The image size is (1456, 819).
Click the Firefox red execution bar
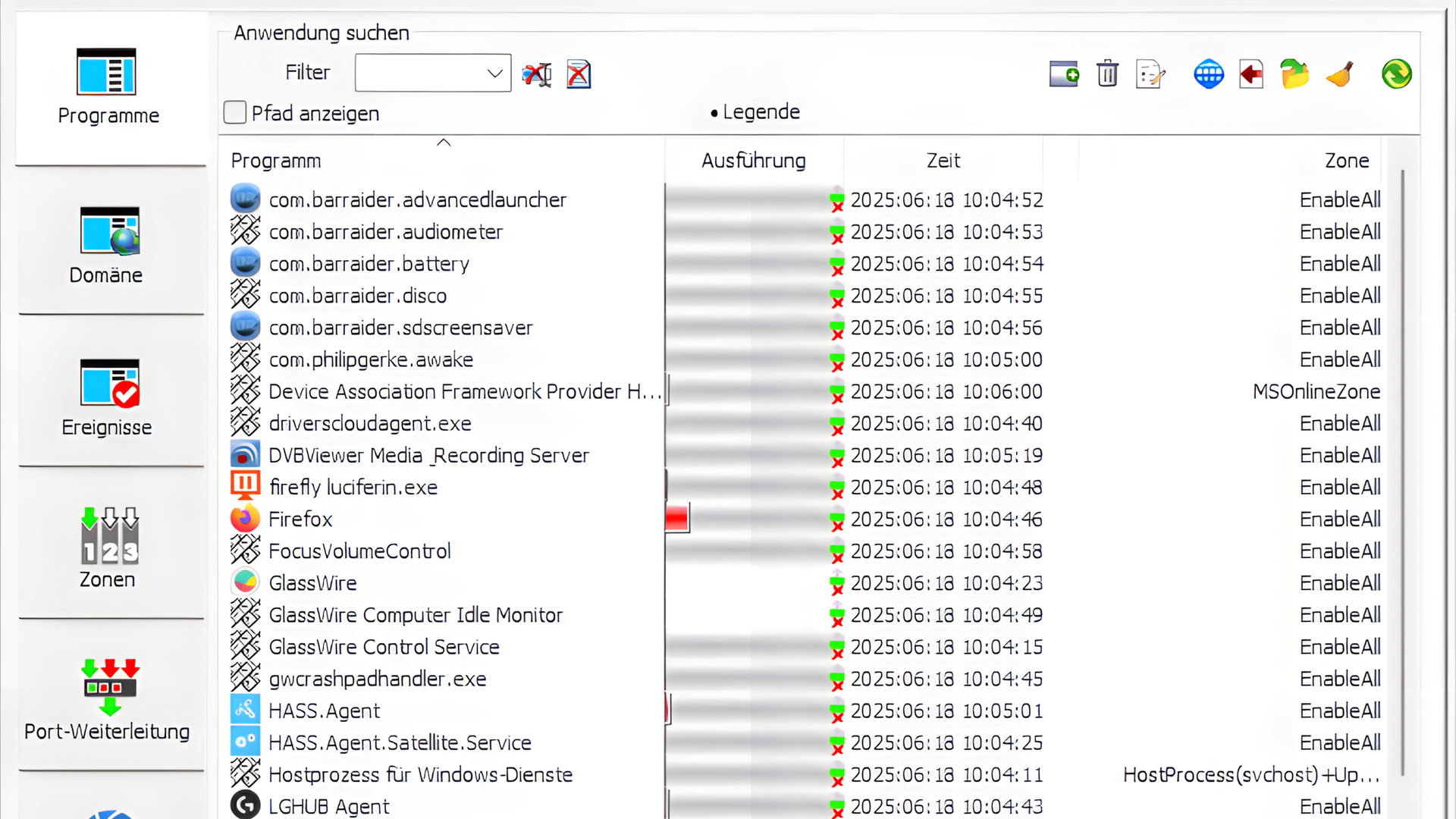point(677,519)
